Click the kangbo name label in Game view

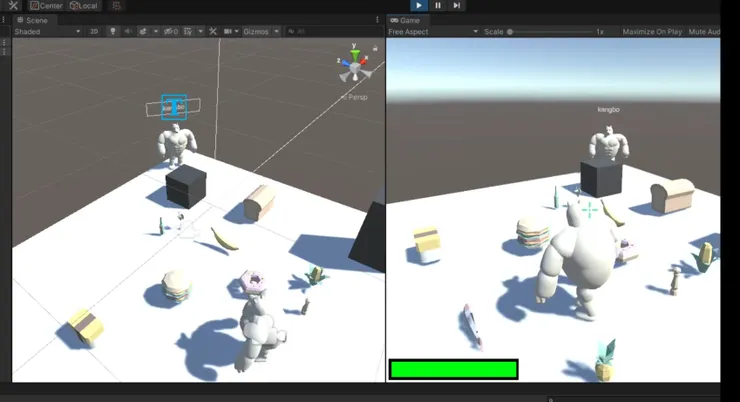[x=608, y=109]
